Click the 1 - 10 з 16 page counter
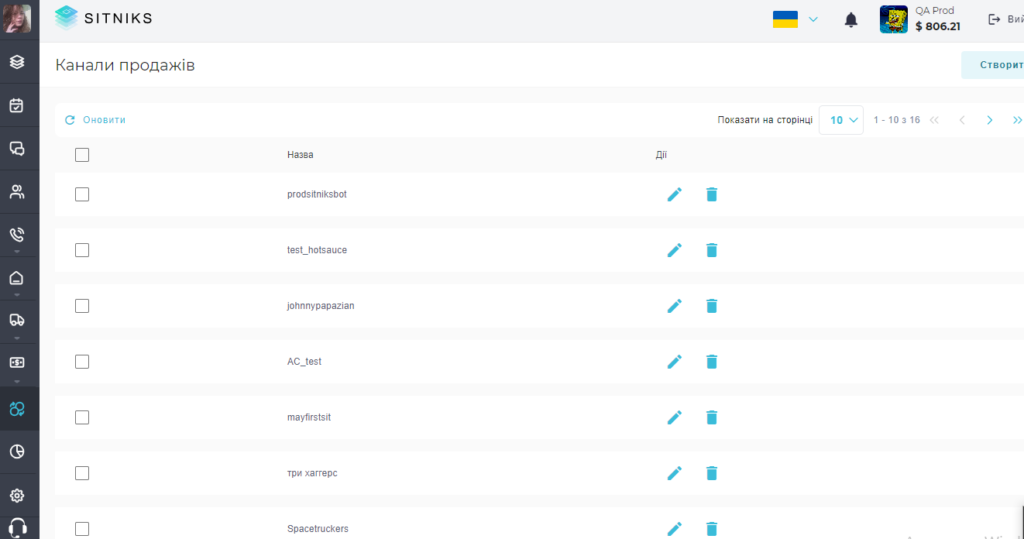 [x=897, y=120]
